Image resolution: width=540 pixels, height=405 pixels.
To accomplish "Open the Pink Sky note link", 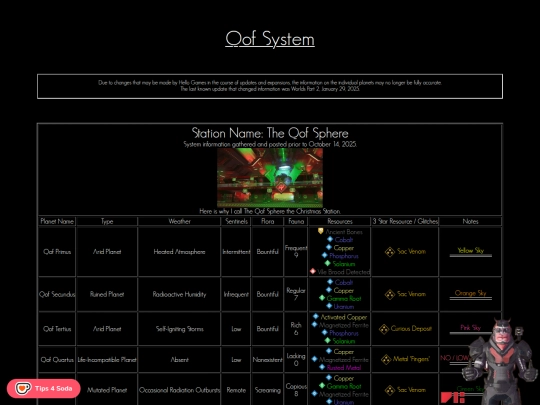I will click(x=470, y=328).
